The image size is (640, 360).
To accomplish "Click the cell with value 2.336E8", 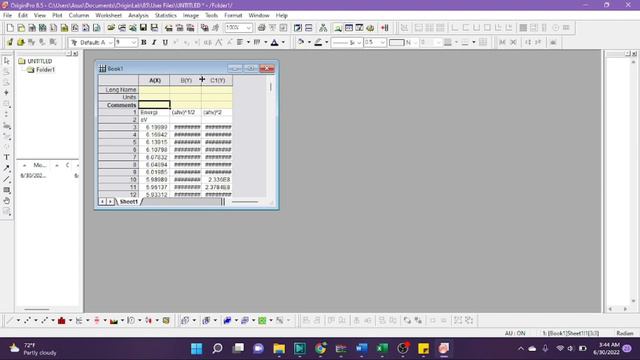I will [217, 180].
